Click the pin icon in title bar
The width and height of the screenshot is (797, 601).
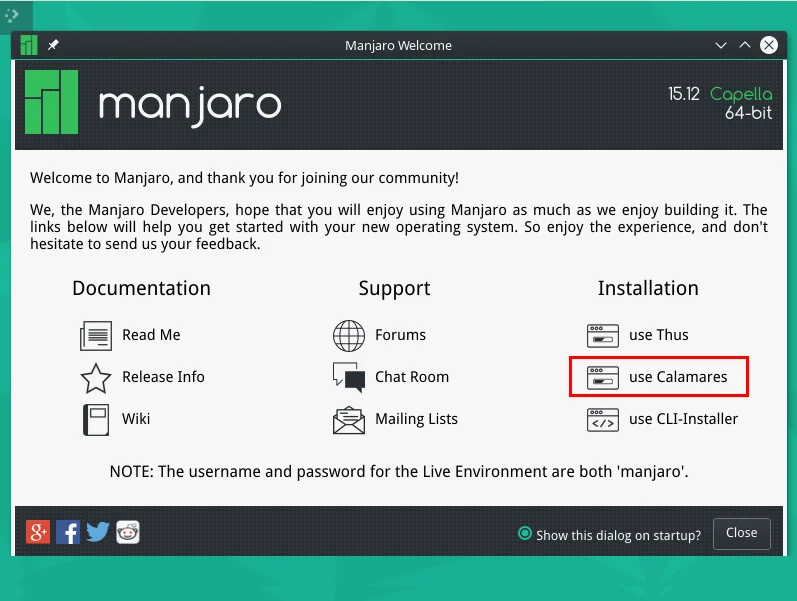click(x=53, y=45)
